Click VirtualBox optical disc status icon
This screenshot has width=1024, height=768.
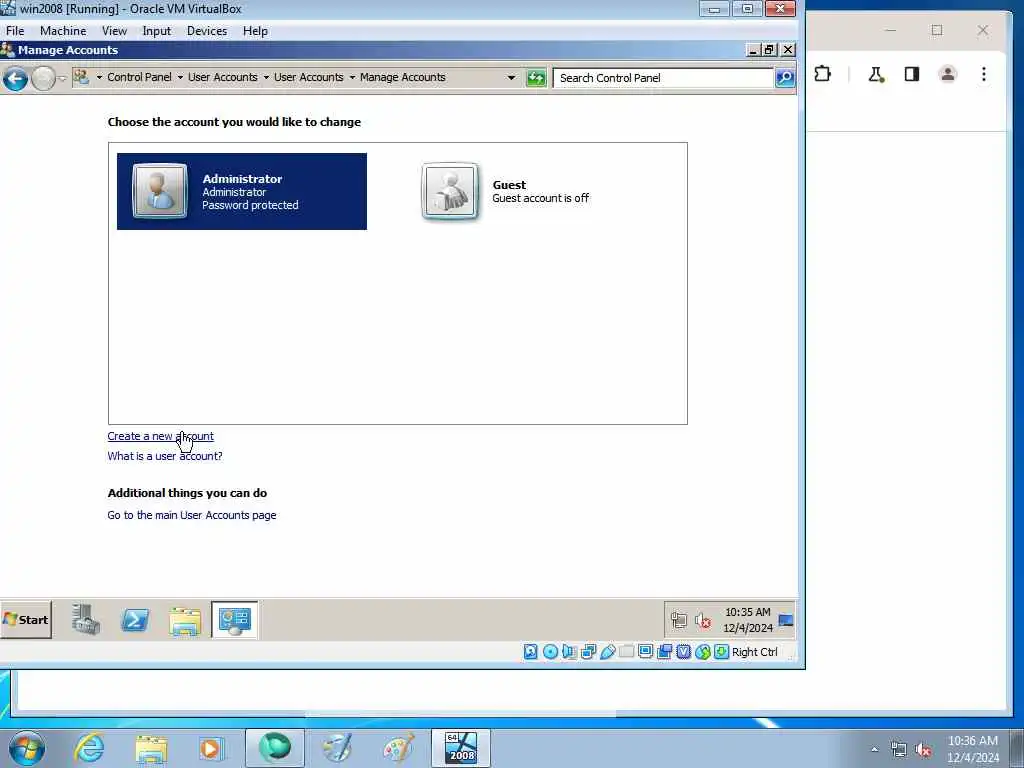pyautogui.click(x=551, y=652)
